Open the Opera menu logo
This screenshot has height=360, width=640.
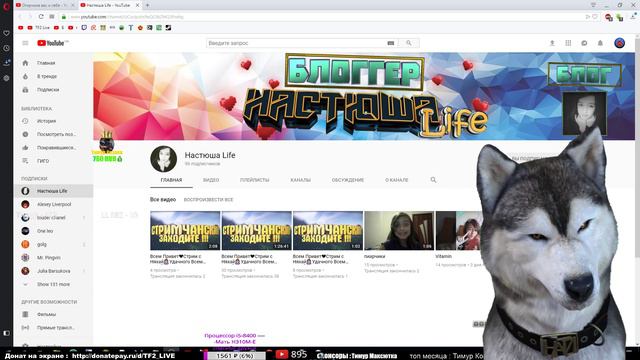click(x=6, y=6)
